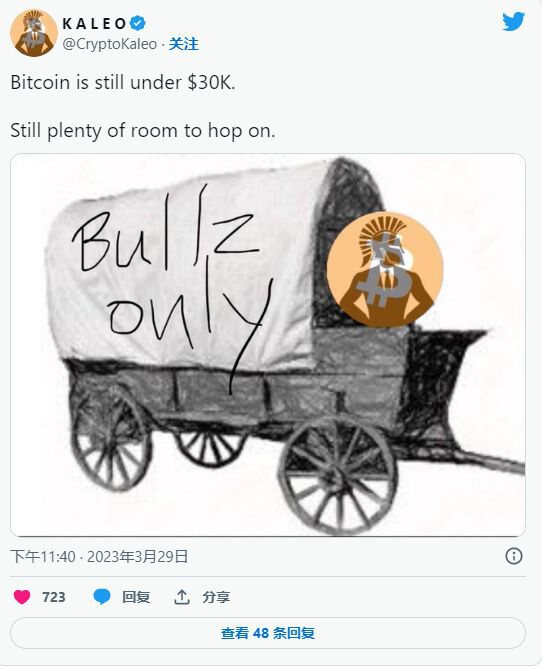Open the tweet info circle icon

pyautogui.click(x=514, y=556)
